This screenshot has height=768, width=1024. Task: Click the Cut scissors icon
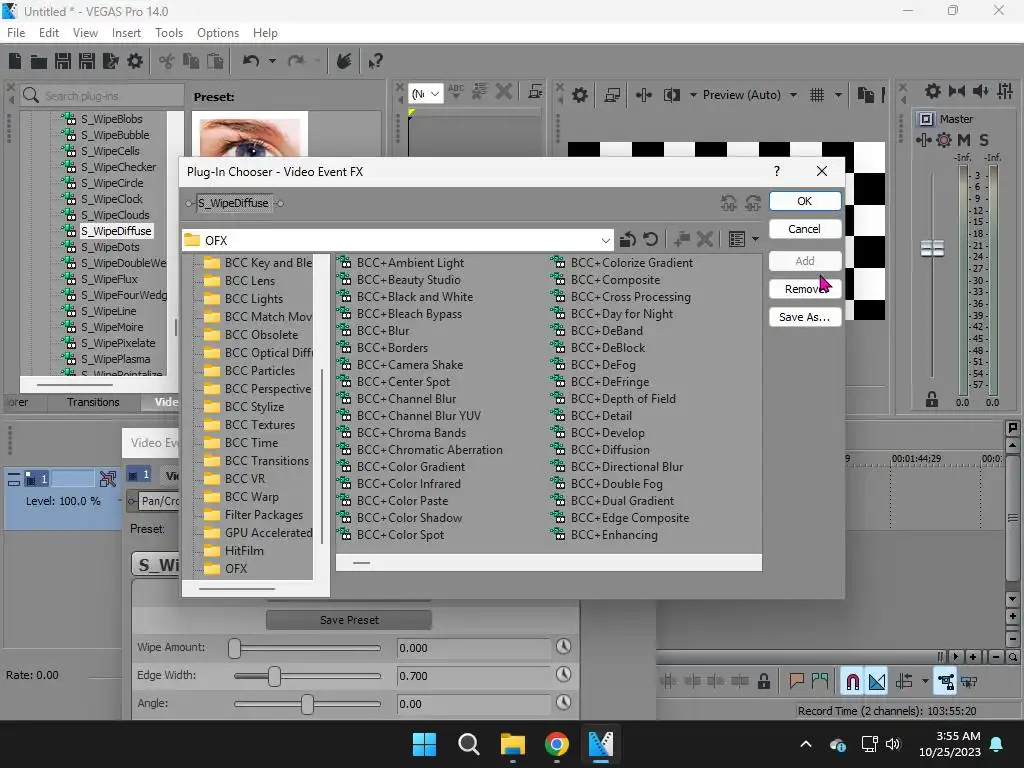point(167,61)
